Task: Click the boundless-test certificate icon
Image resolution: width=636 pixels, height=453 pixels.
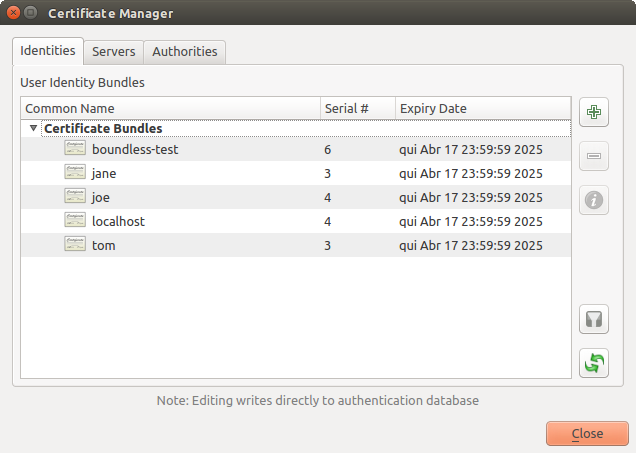Action: (x=75, y=149)
